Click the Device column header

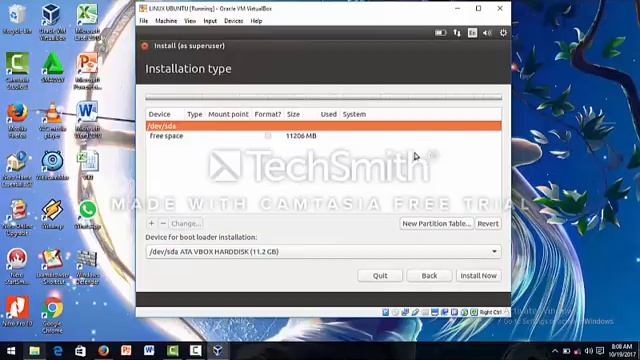(160, 114)
